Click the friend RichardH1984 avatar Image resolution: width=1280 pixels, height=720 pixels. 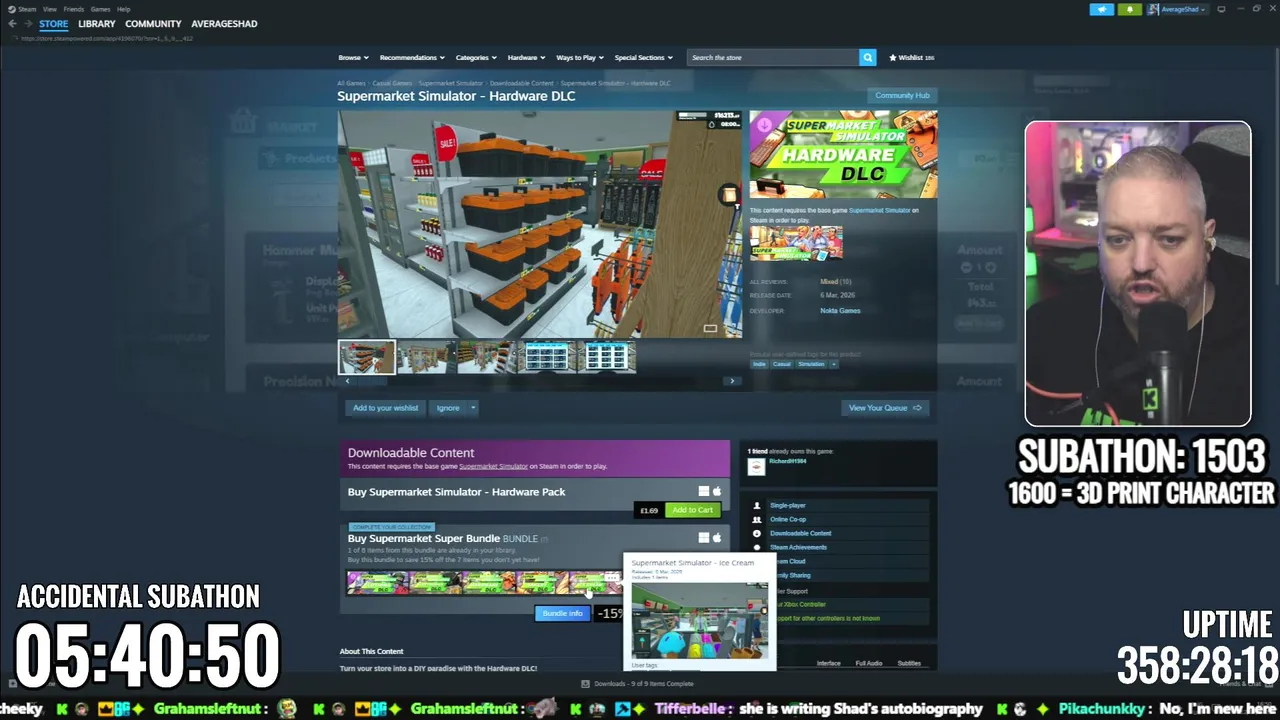coord(756,467)
